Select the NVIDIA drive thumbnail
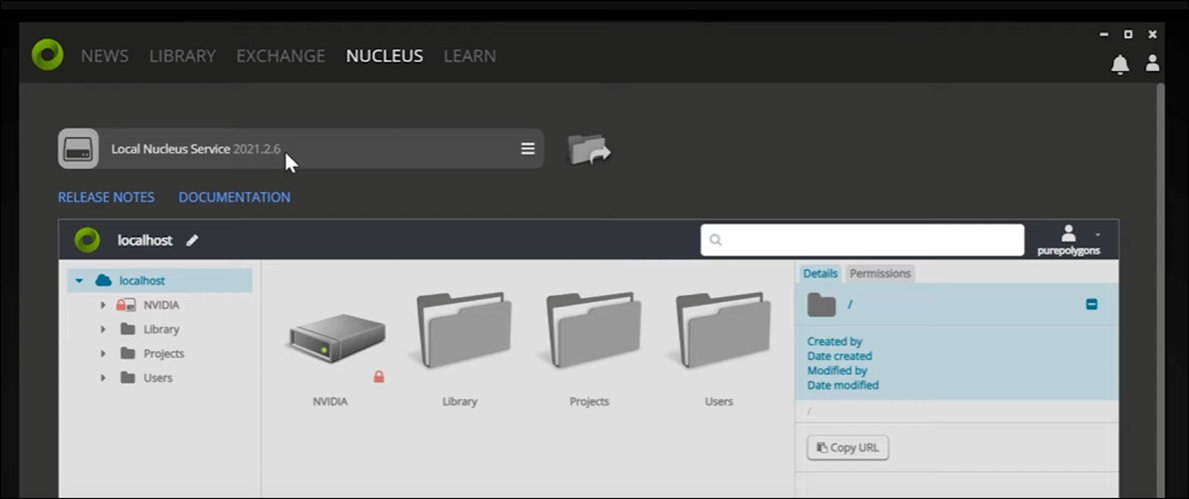1189x499 pixels. click(337, 338)
